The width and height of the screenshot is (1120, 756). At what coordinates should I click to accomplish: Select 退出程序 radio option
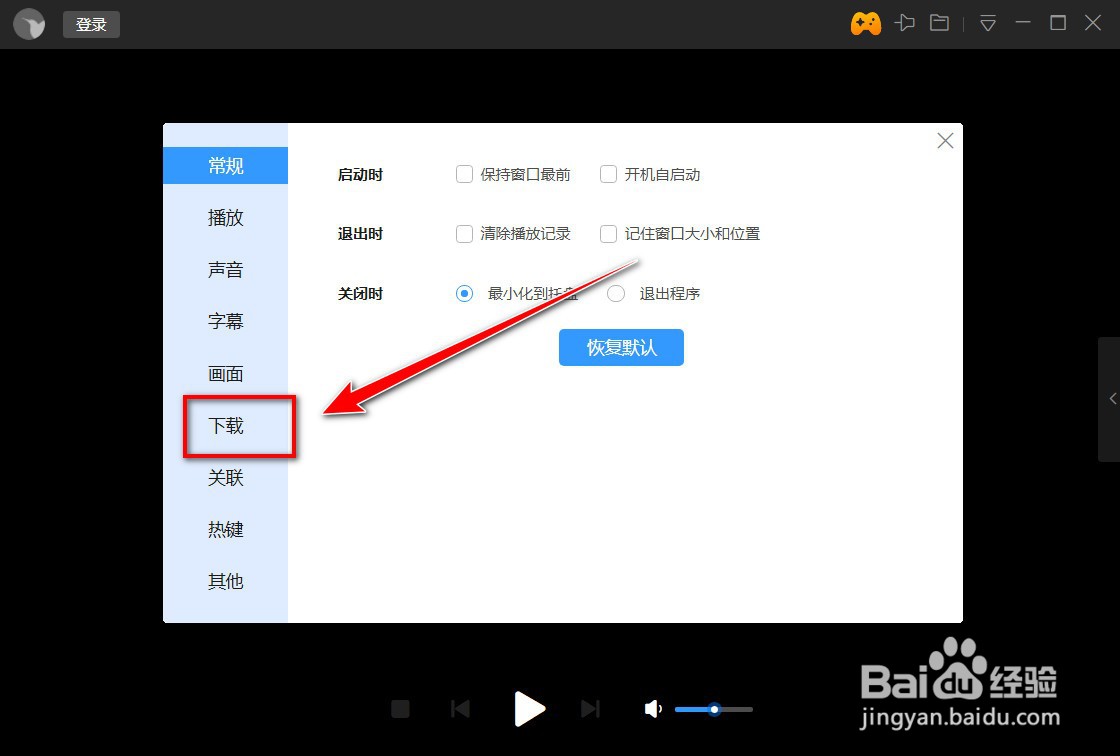(616, 293)
